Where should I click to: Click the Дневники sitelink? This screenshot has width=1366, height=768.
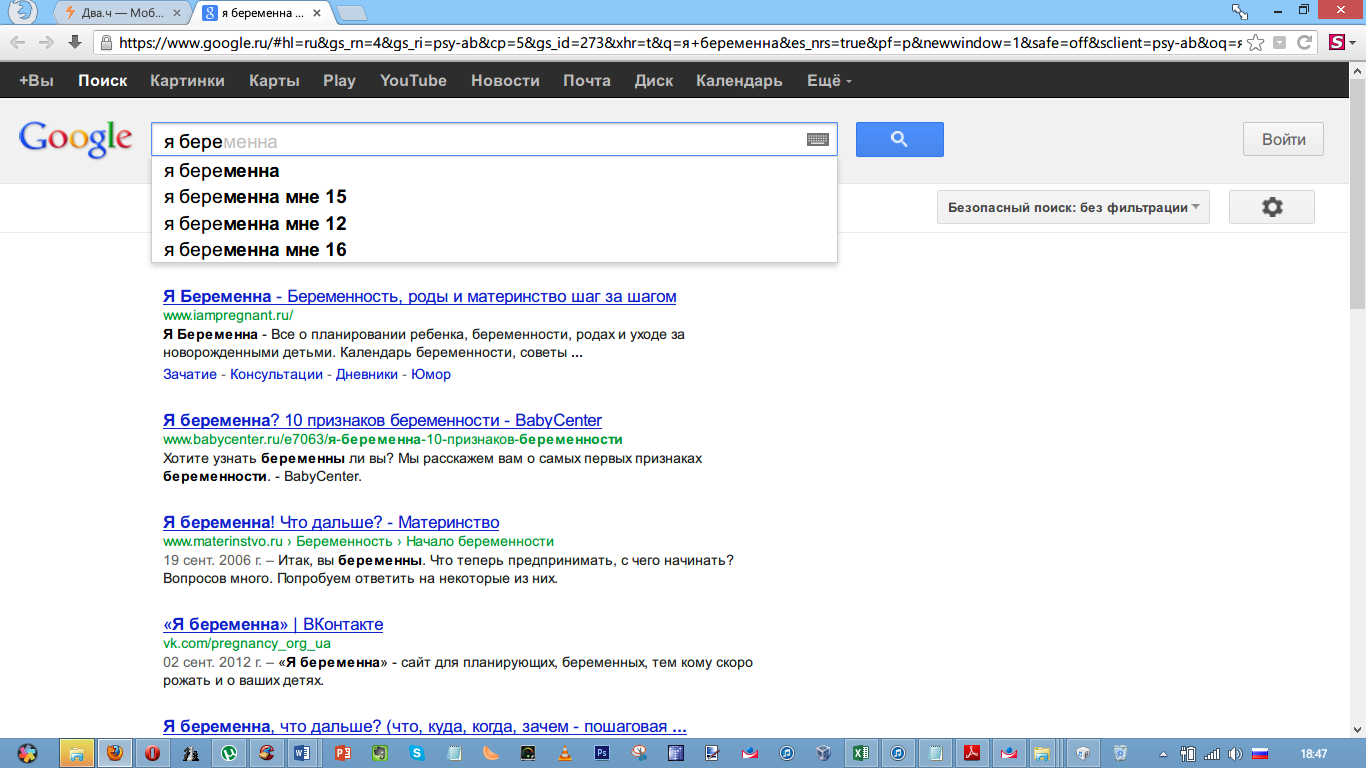pyautogui.click(x=367, y=374)
